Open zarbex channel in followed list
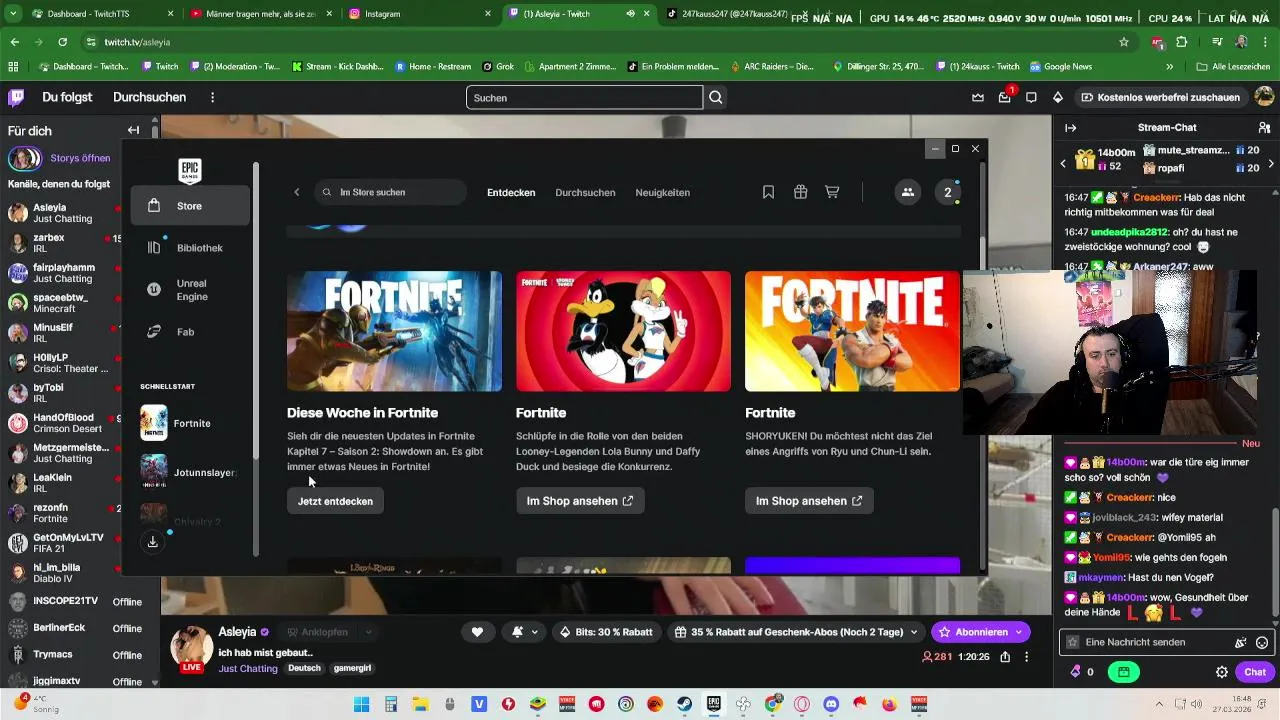This screenshot has width=1280, height=720. coord(62,244)
